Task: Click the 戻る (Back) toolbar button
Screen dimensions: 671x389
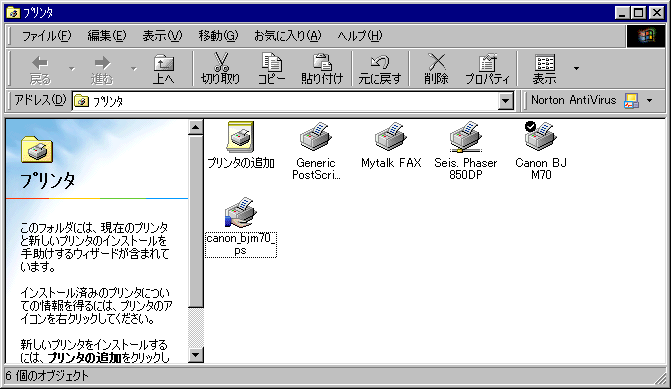Action: (40, 69)
